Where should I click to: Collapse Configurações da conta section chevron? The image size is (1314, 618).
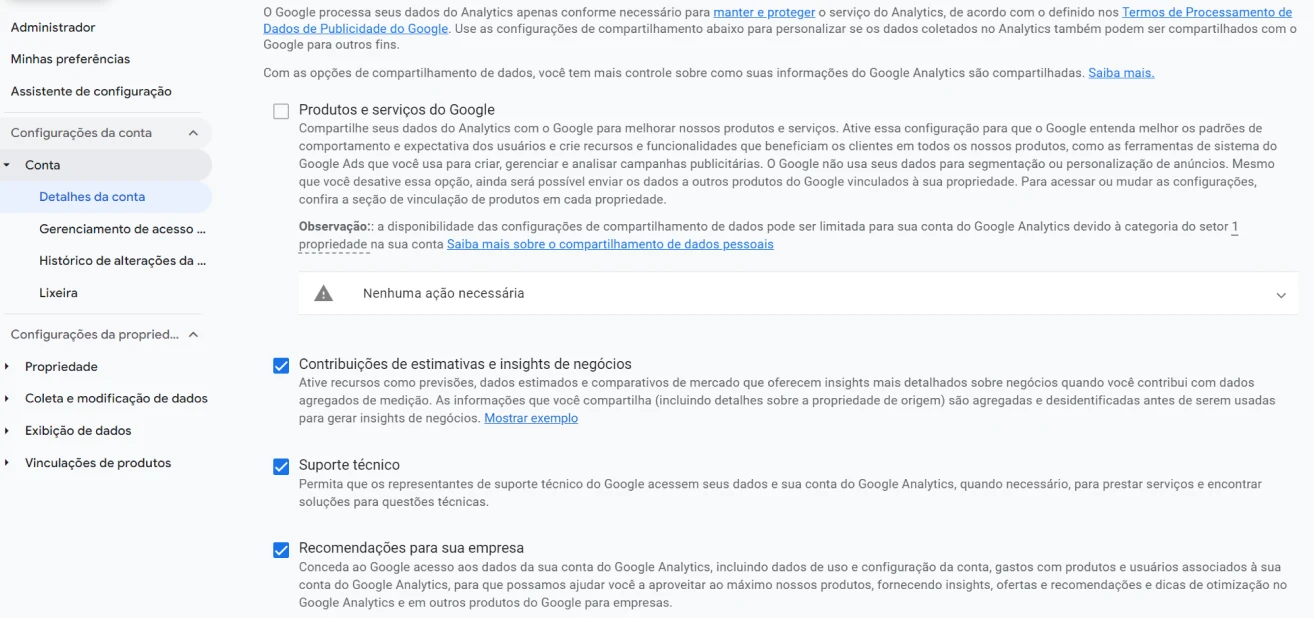(193, 133)
